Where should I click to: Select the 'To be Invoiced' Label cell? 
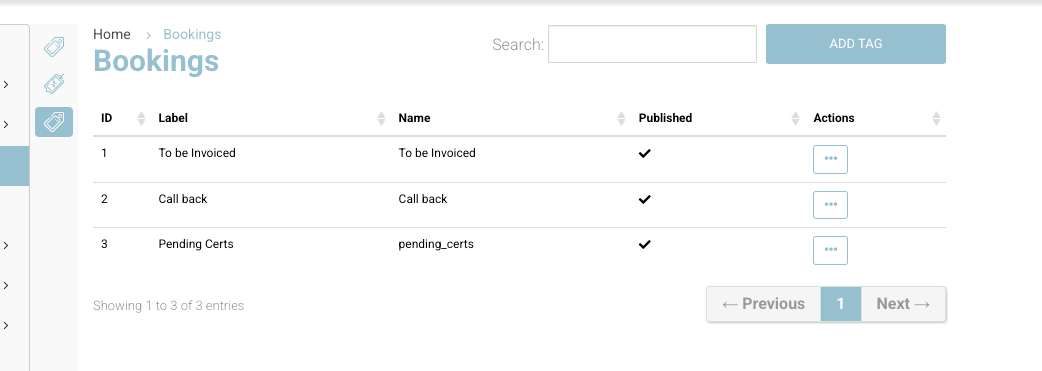click(197, 153)
